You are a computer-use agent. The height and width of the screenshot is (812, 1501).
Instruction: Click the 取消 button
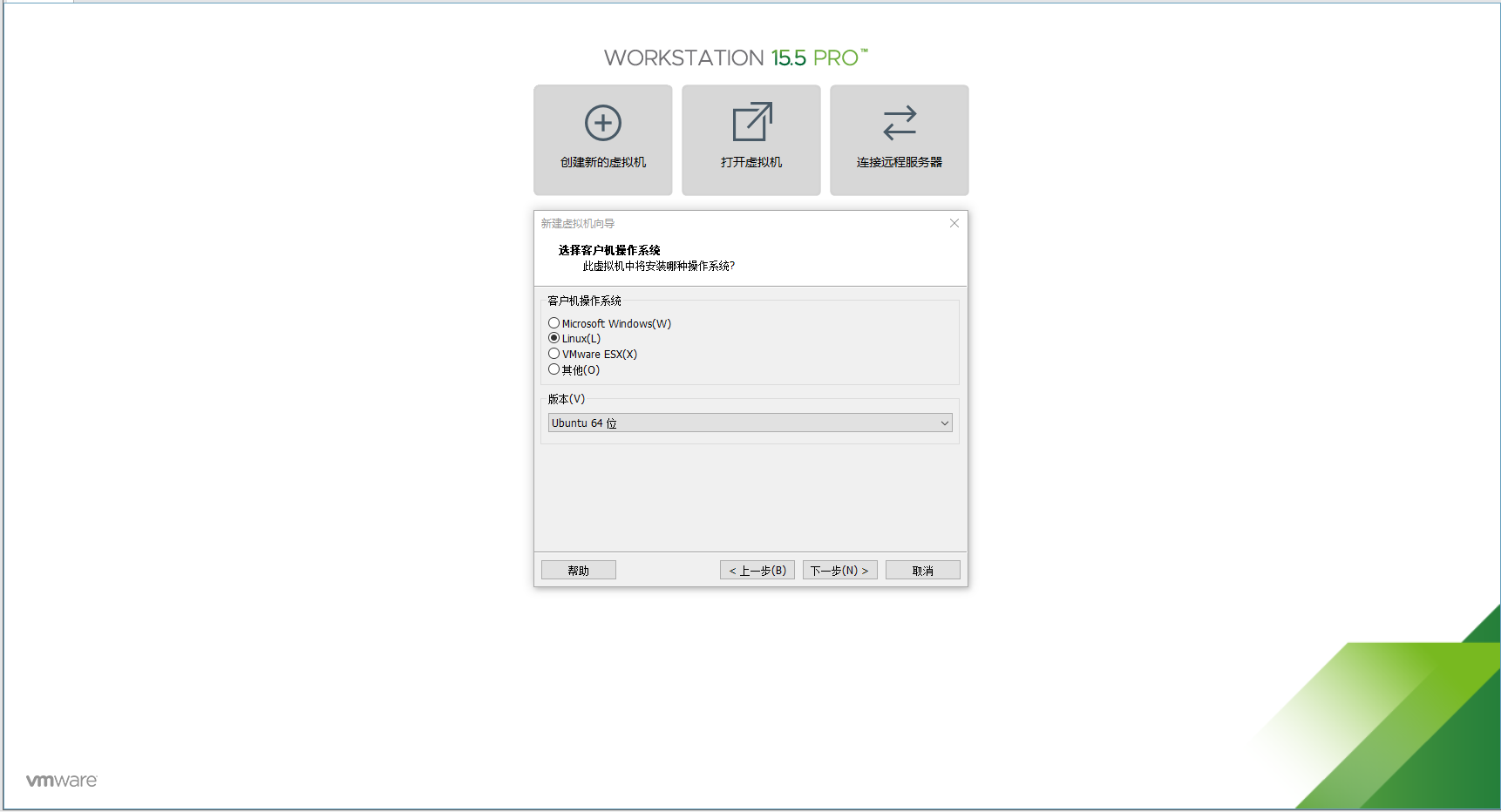923,570
